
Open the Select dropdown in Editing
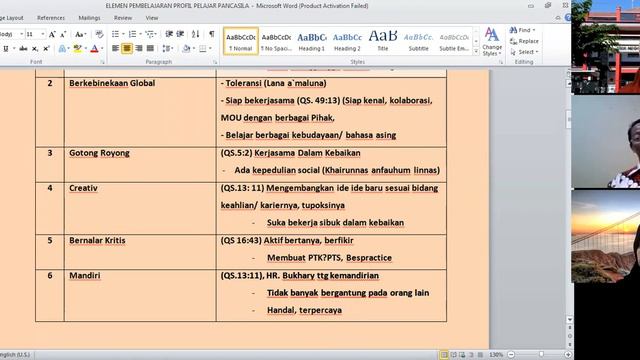click(x=524, y=52)
